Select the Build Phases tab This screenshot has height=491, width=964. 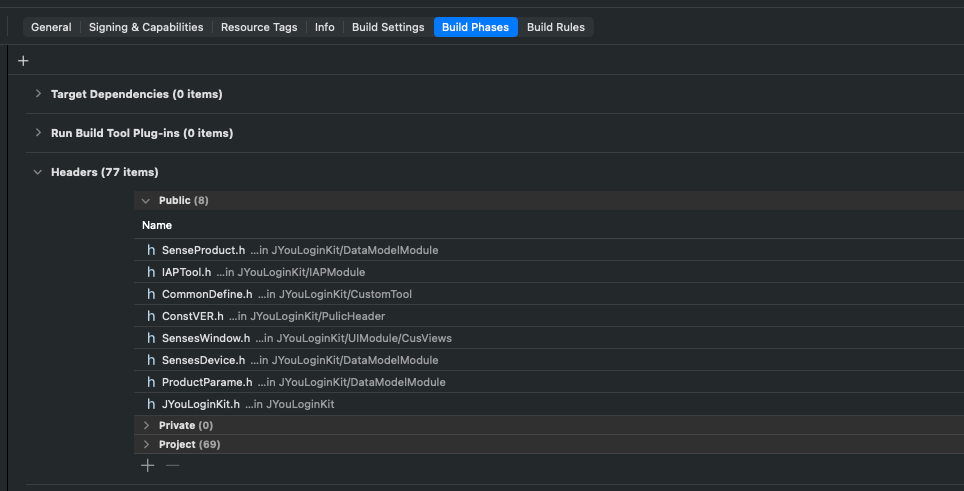click(x=475, y=27)
